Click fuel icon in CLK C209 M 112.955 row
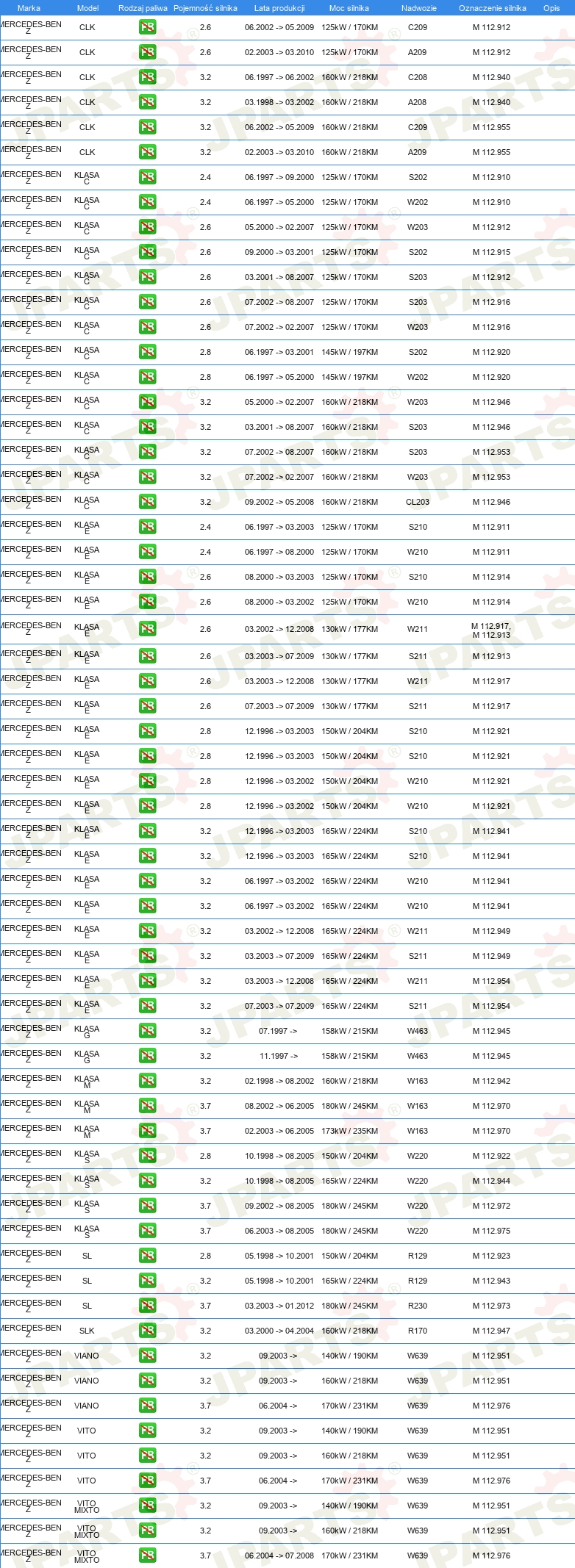Screen dimensions: 575x1568 pyautogui.click(x=147, y=127)
